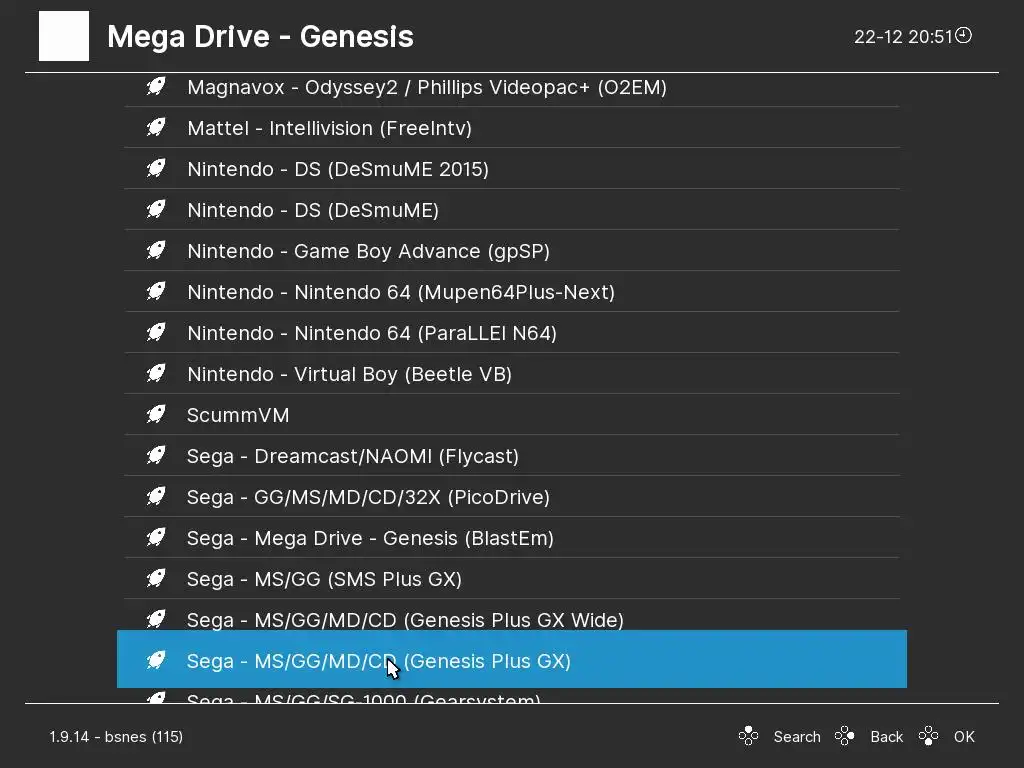Click the rocket icon beside Sega GG/MS/MD/CD/32X (PicoDrive)
Viewport: 1024px width, 768px height.
click(156, 496)
